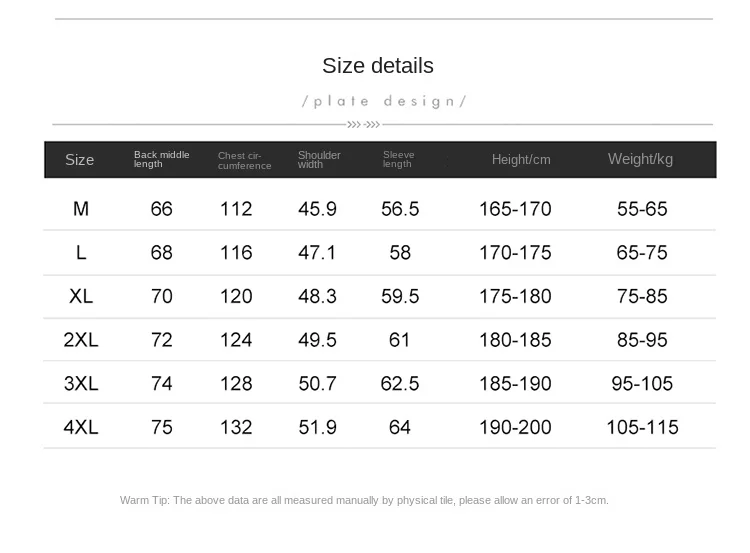Select the M size row label
The height and width of the screenshot is (553, 750).
pos(81,209)
